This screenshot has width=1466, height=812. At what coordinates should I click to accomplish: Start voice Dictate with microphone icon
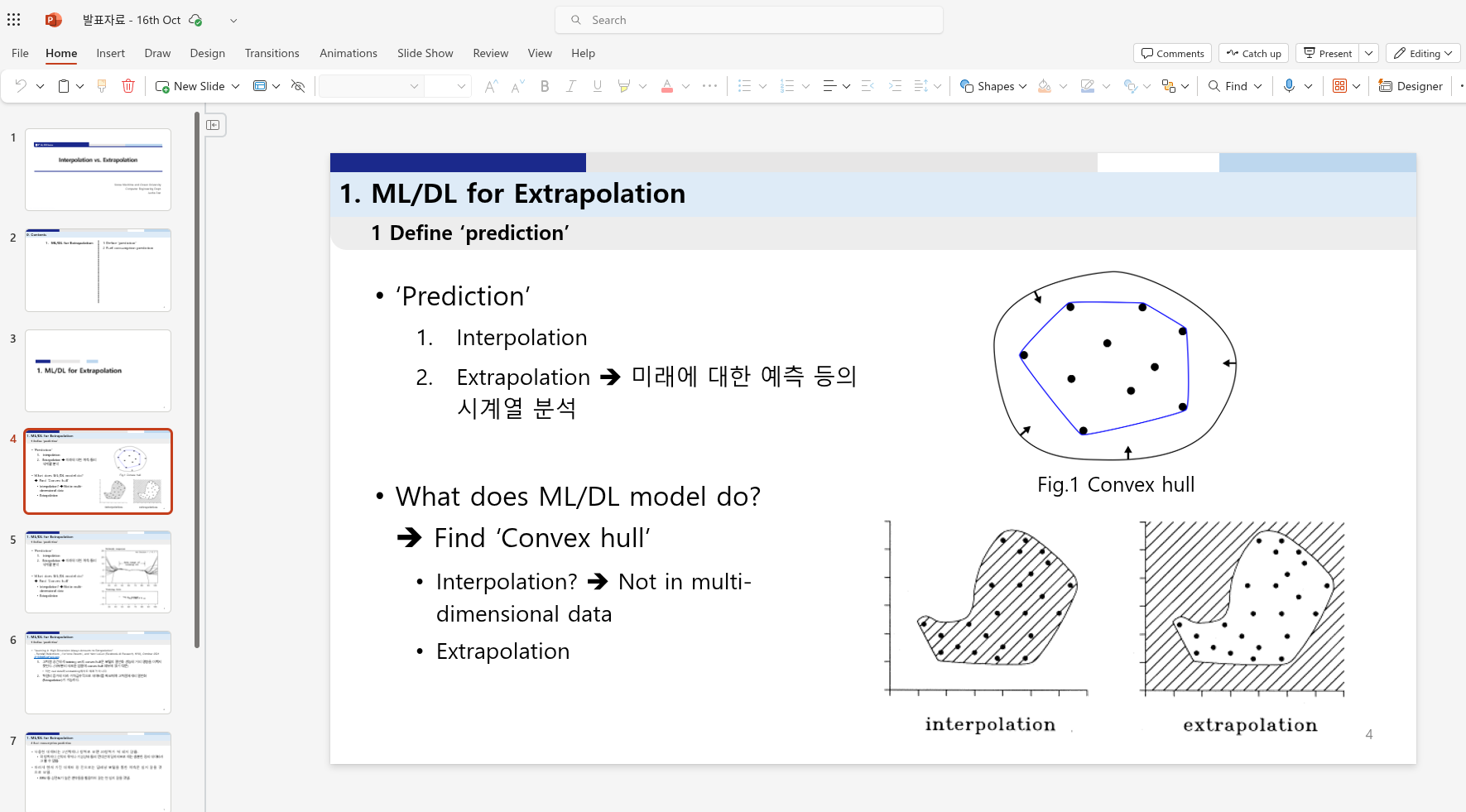[x=1290, y=85]
